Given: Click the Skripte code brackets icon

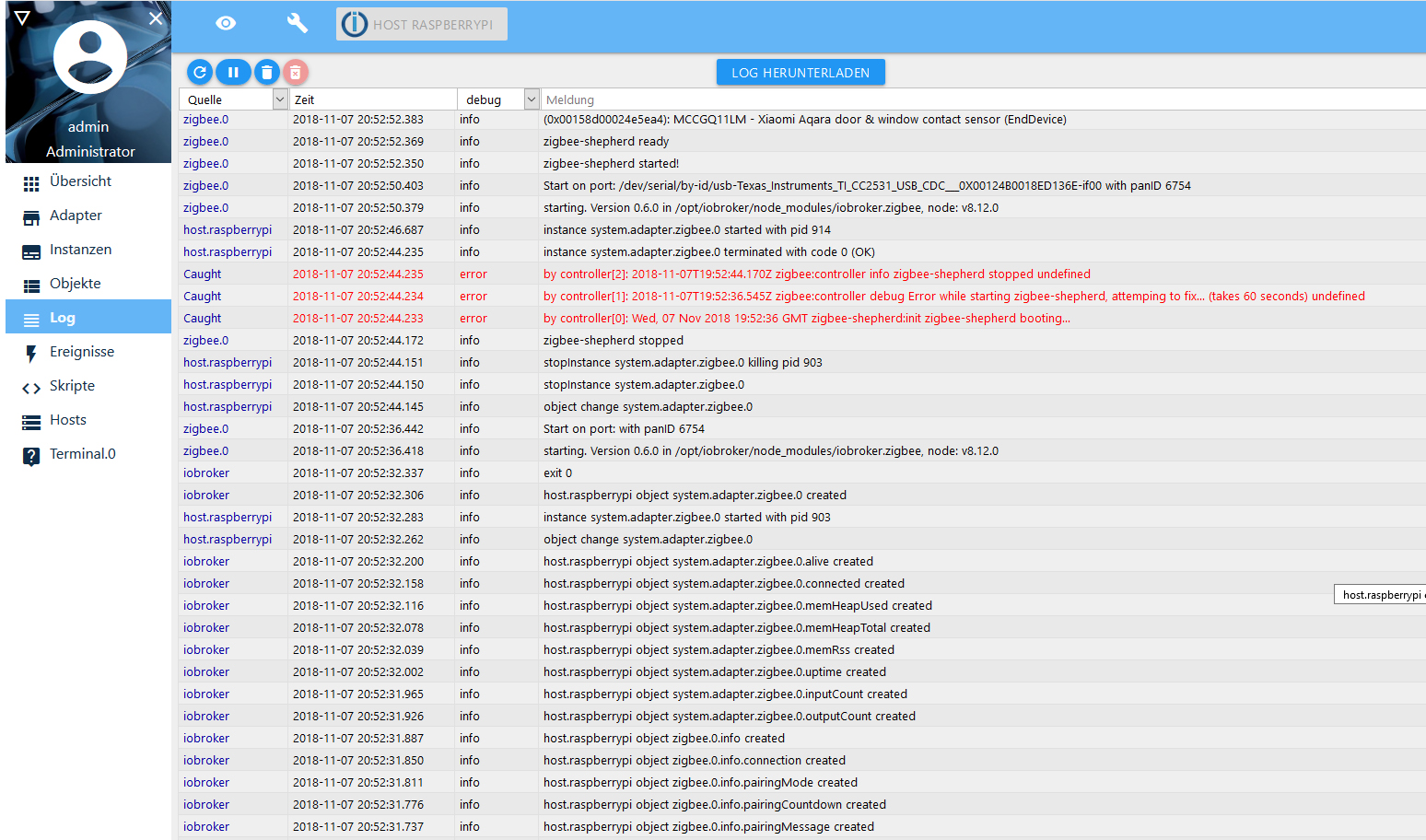Looking at the screenshot, I should pos(31,388).
